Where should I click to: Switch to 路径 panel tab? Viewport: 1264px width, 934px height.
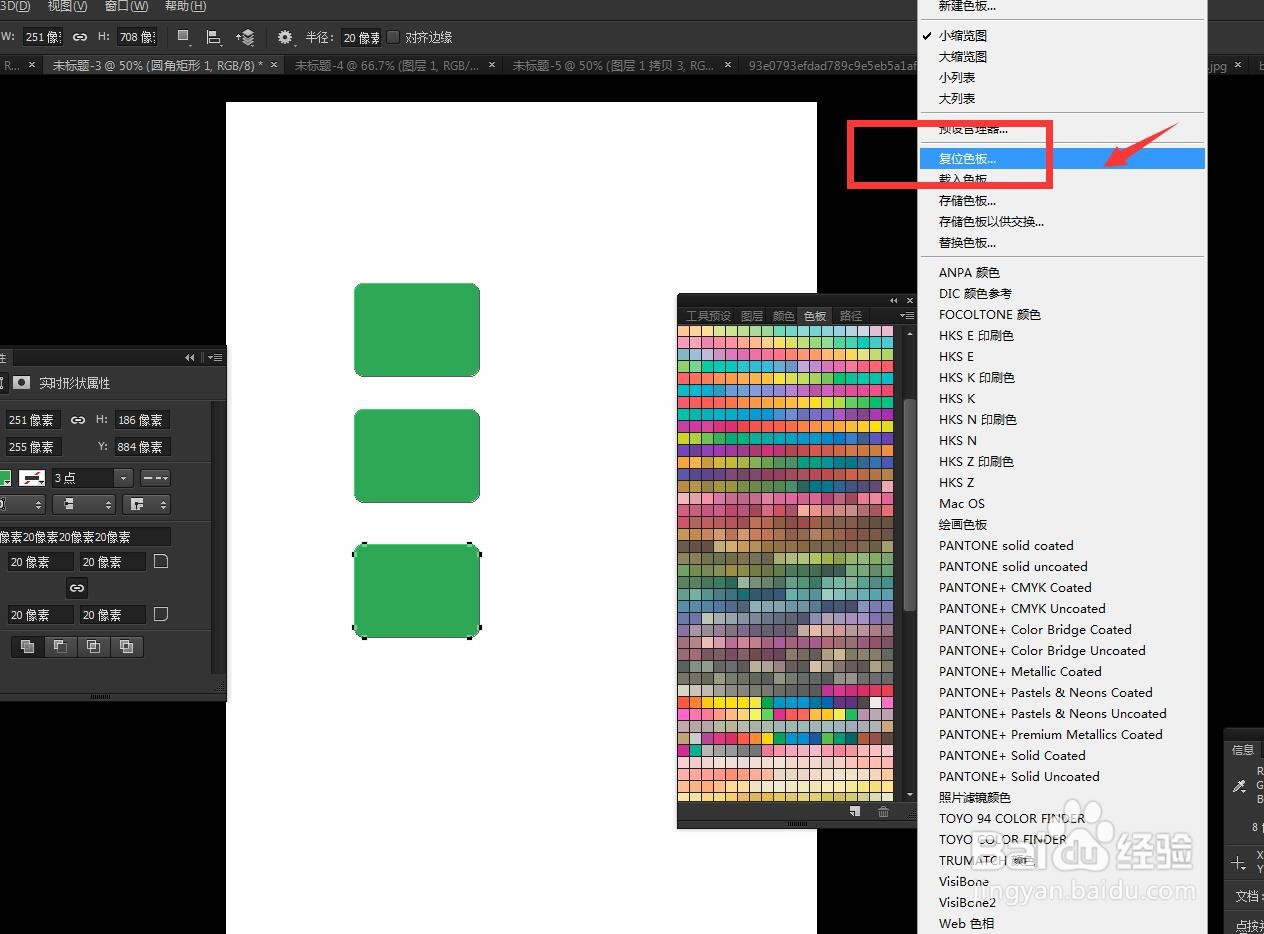[851, 316]
